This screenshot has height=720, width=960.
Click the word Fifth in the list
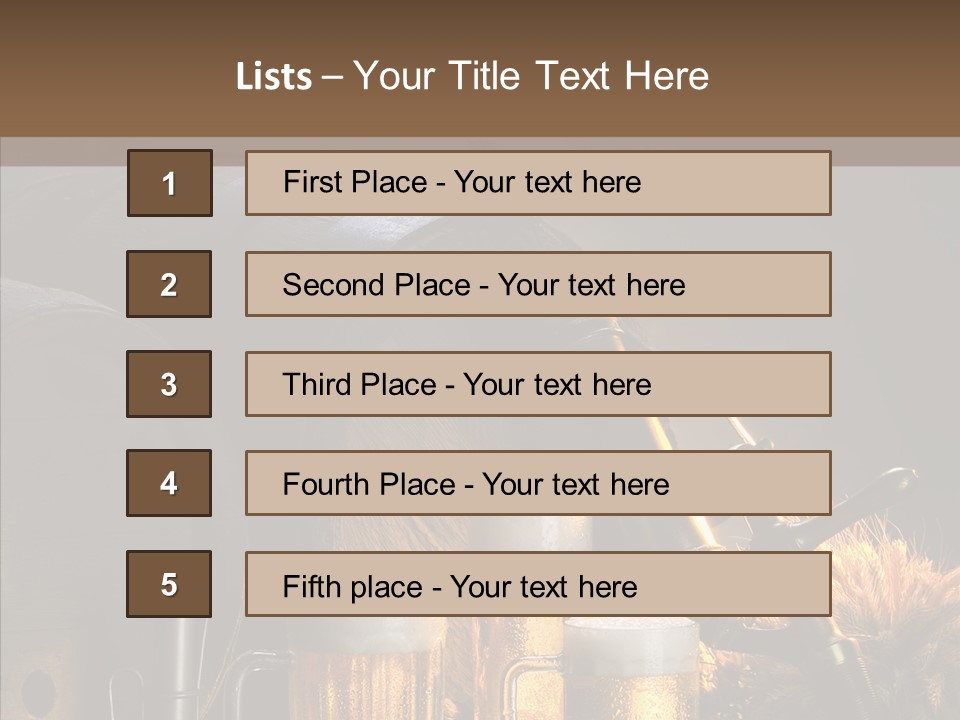311,586
